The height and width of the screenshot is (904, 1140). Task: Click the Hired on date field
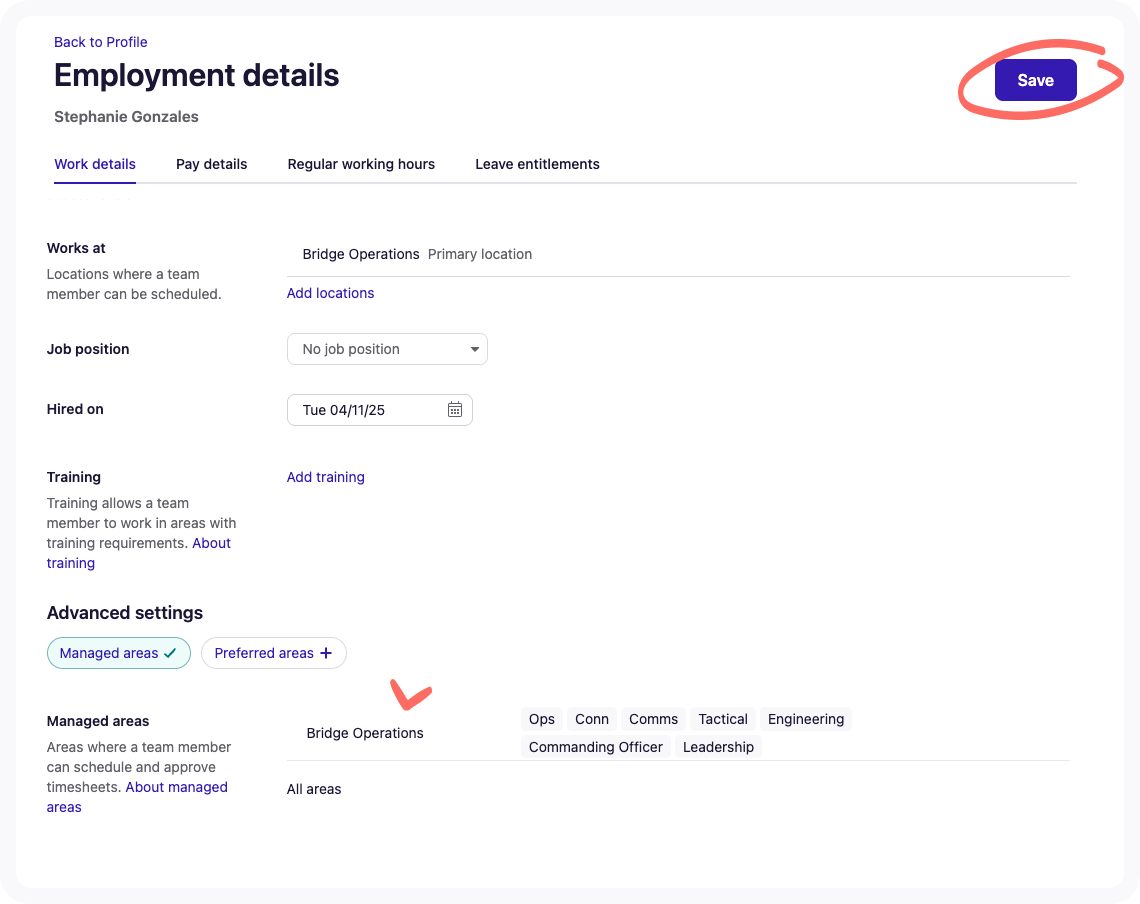(380, 410)
